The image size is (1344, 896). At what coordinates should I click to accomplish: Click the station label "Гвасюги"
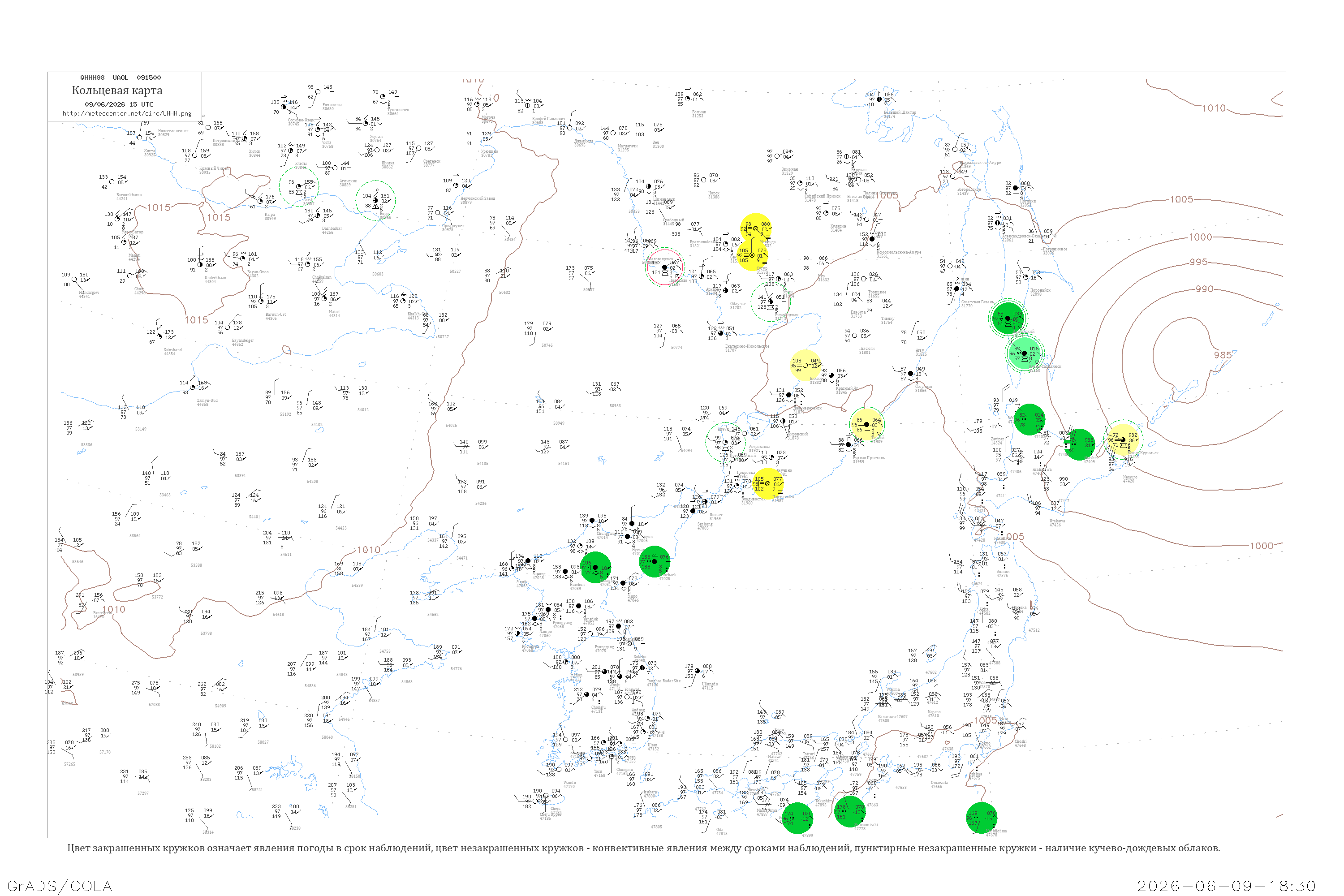point(866,348)
